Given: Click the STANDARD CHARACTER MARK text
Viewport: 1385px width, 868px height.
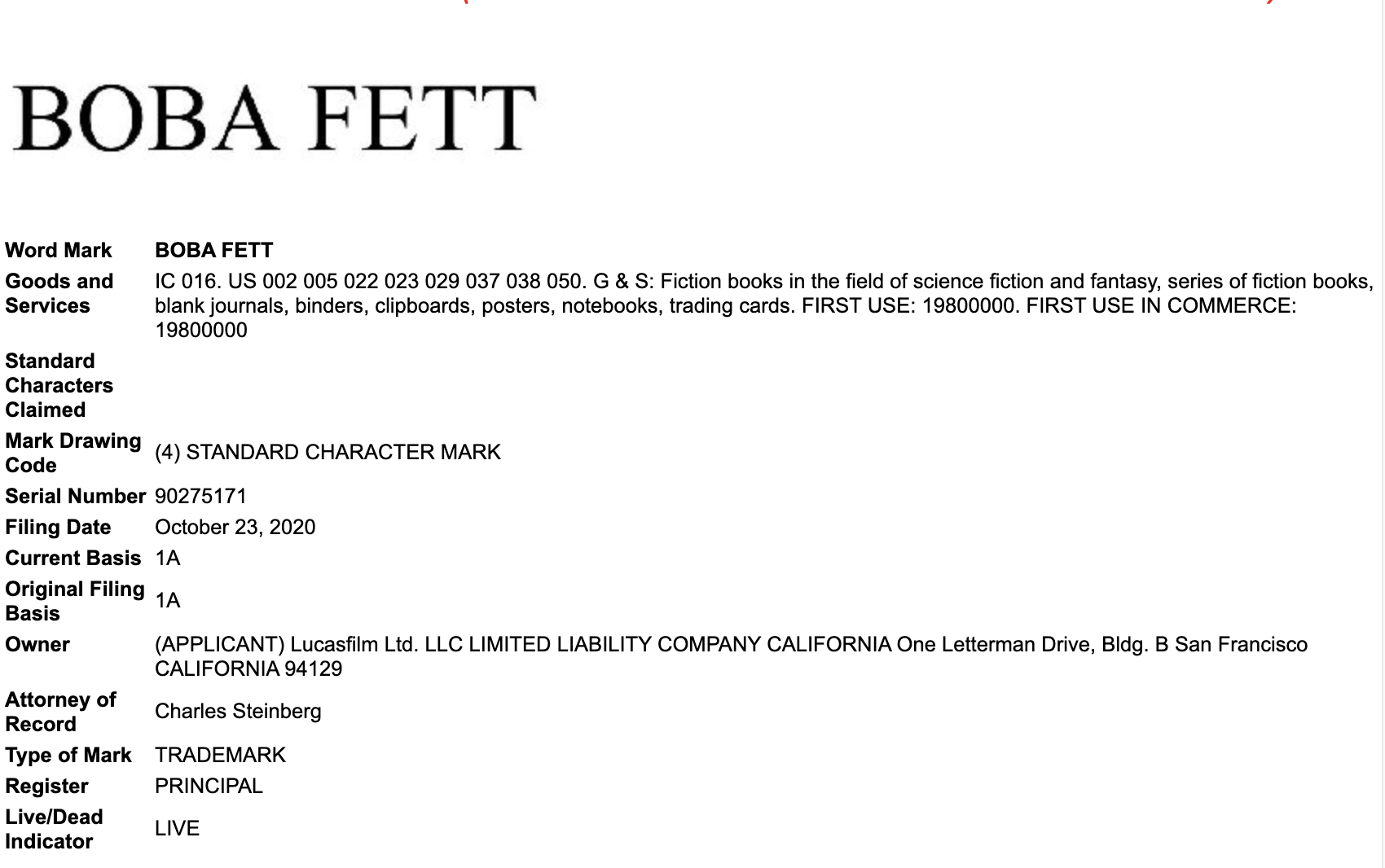Looking at the screenshot, I should [x=343, y=452].
